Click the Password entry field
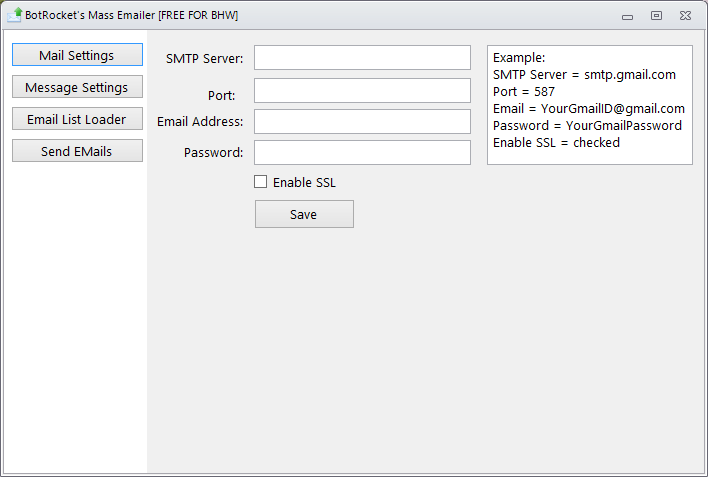Image resolution: width=708 pixels, height=477 pixels. pos(362,152)
